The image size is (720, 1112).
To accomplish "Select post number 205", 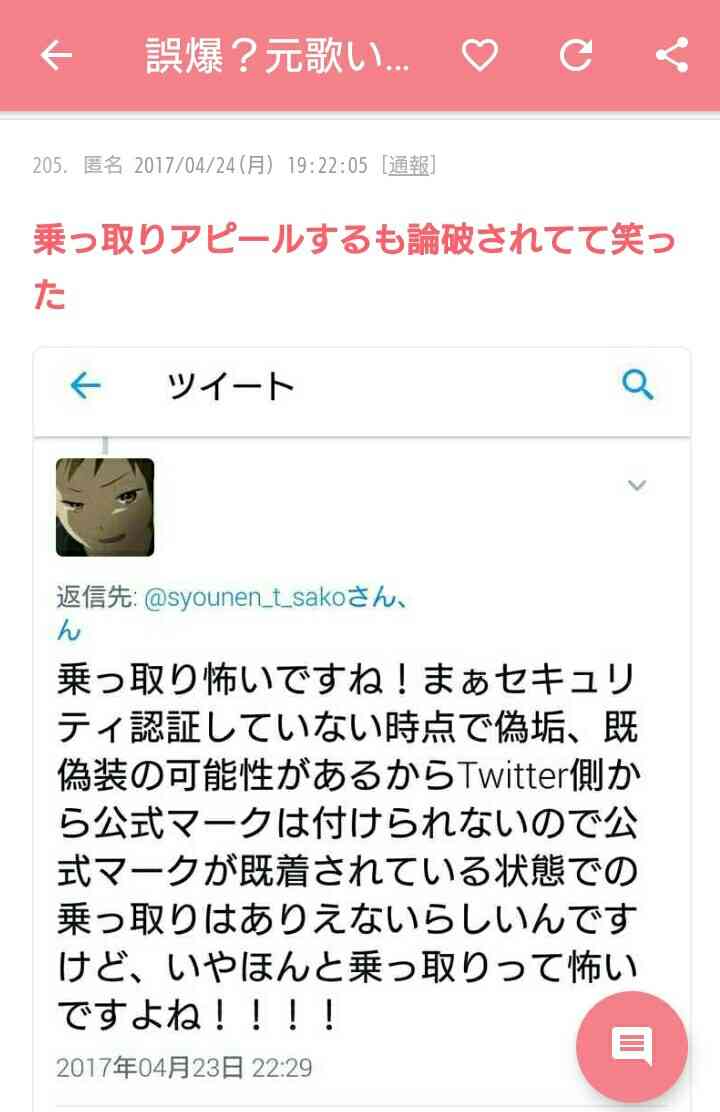I will pos(49,165).
